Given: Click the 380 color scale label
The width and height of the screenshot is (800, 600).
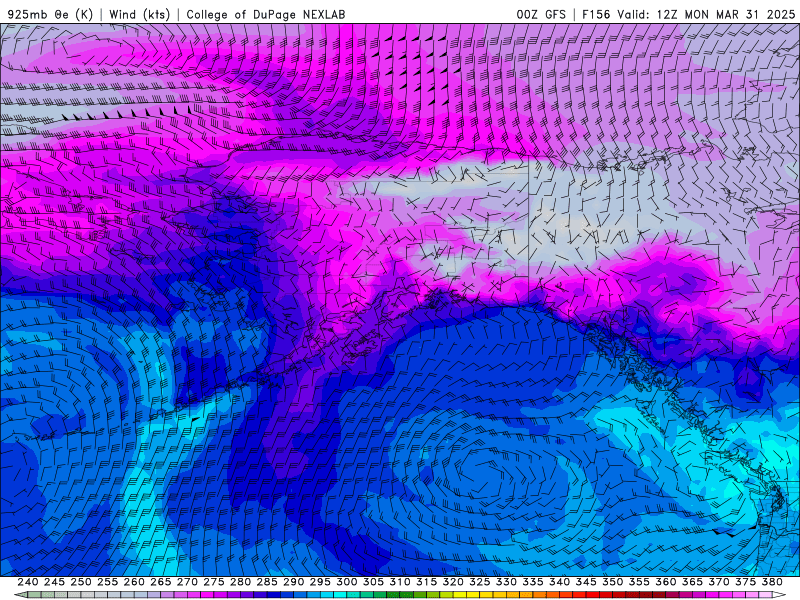Looking at the screenshot, I should [x=772, y=582].
